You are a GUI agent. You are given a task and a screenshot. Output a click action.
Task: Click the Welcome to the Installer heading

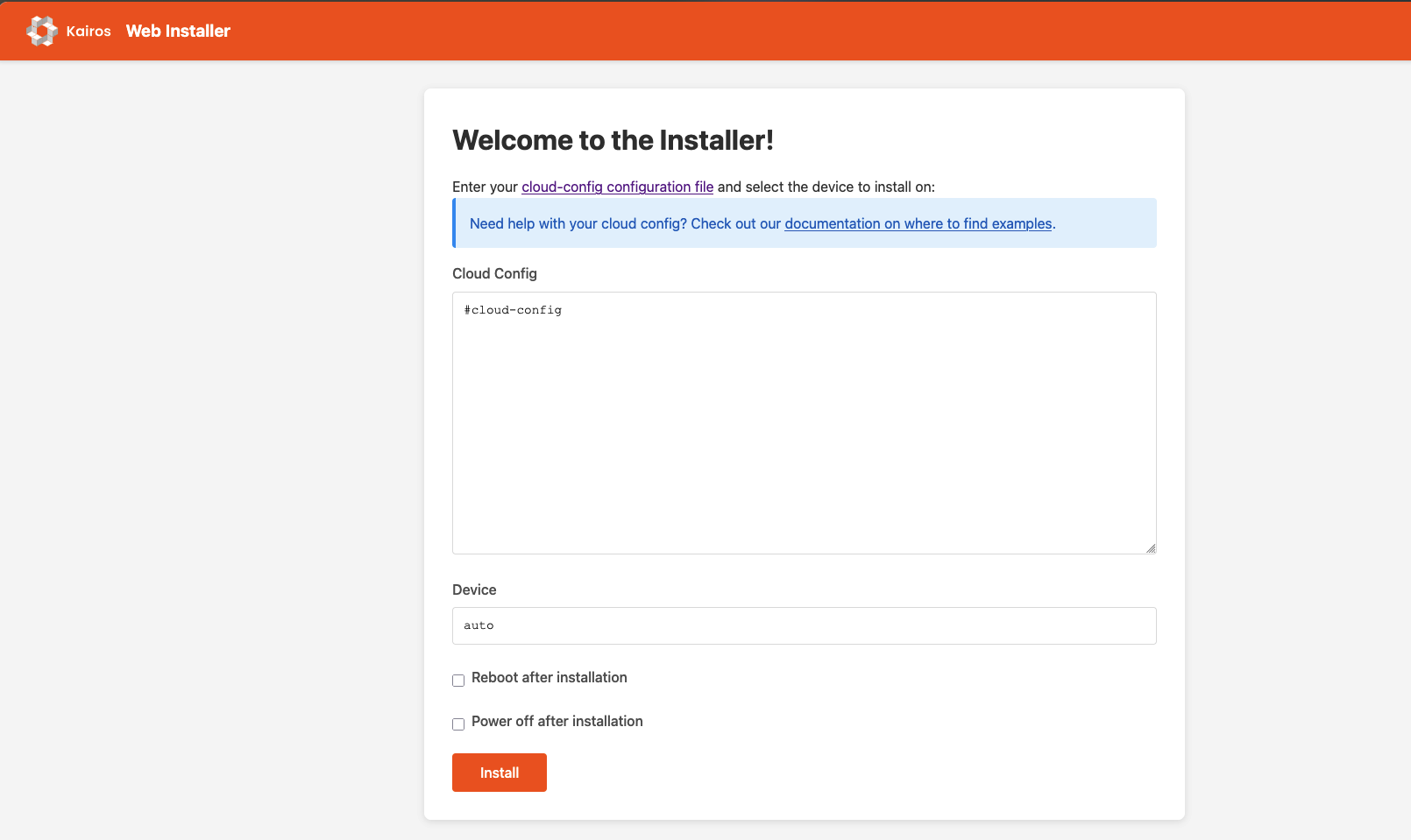coord(613,140)
